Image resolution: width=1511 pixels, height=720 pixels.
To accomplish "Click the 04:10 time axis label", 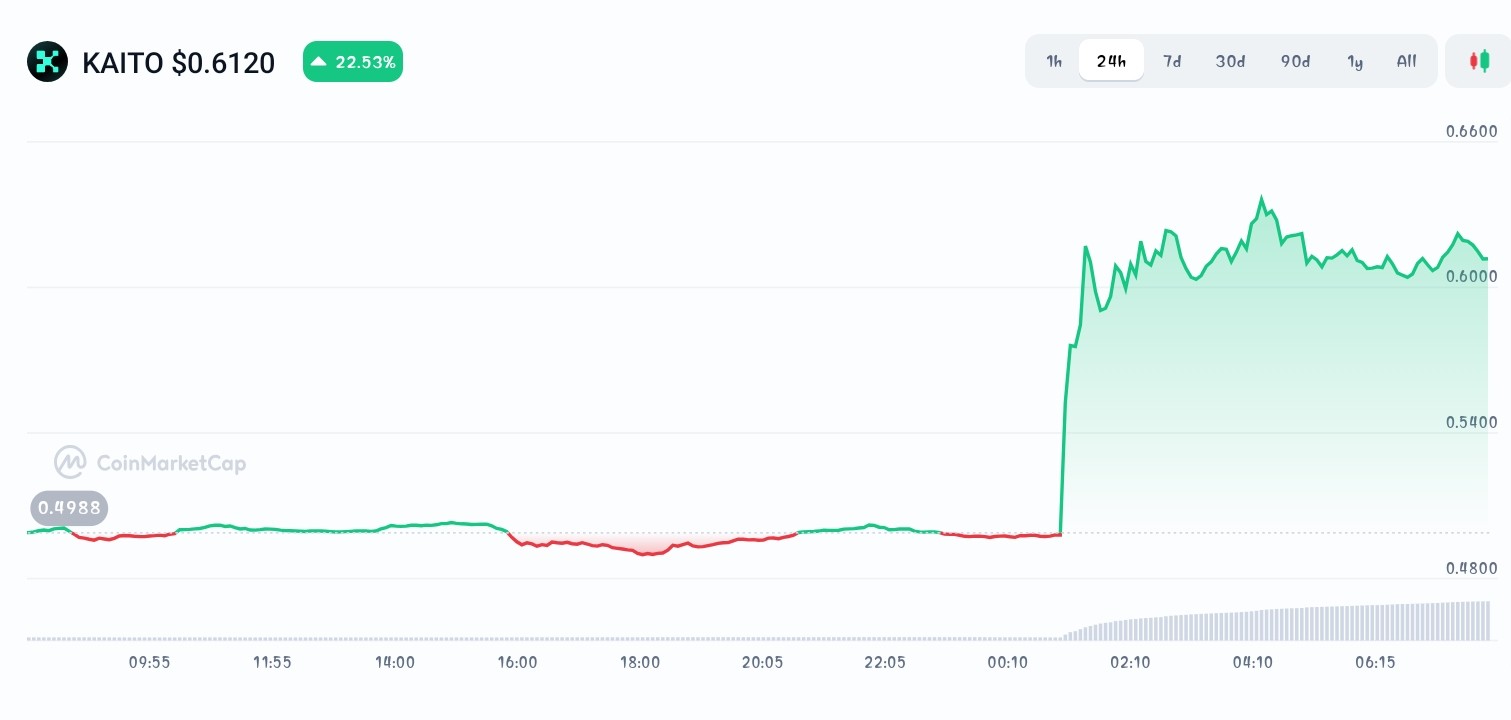I will pyautogui.click(x=1253, y=662).
